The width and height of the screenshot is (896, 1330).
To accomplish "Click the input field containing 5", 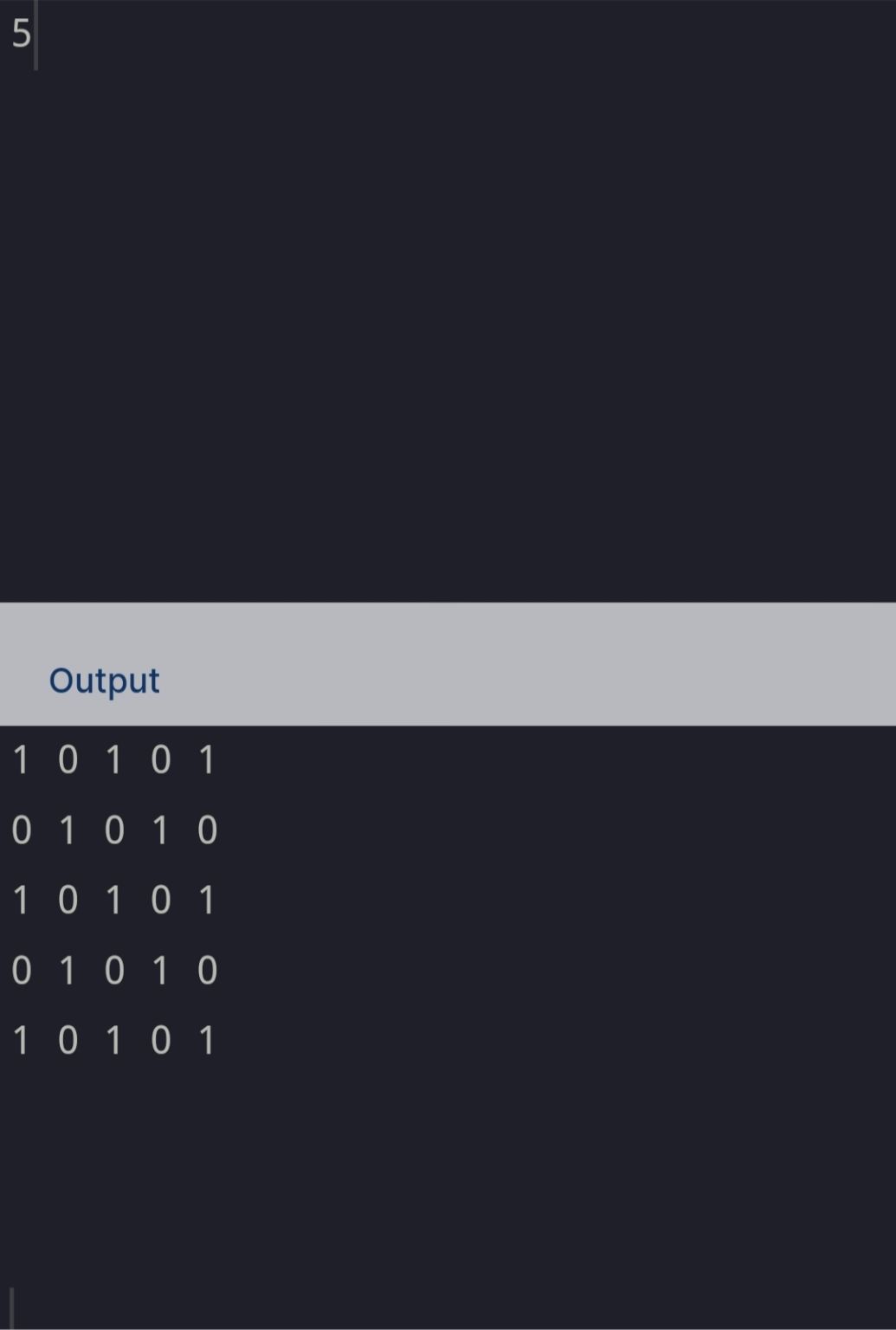I will point(448,301).
